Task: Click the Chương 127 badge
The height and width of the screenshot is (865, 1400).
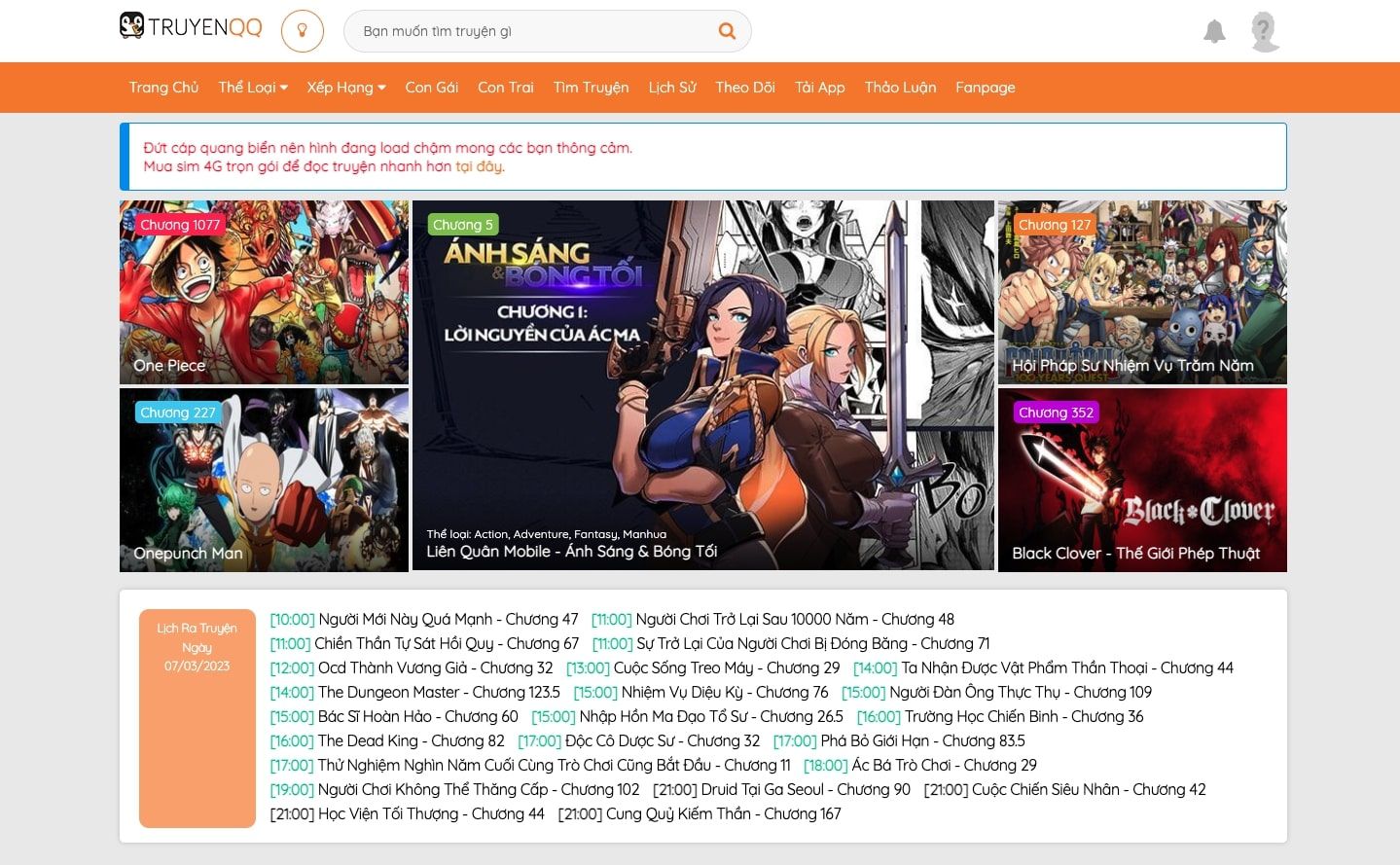Action: 1055,225
